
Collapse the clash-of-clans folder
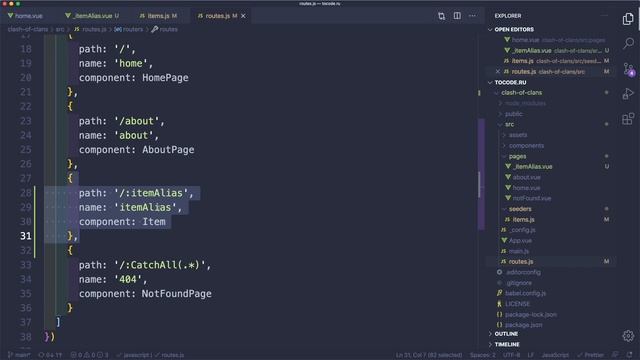point(521,93)
